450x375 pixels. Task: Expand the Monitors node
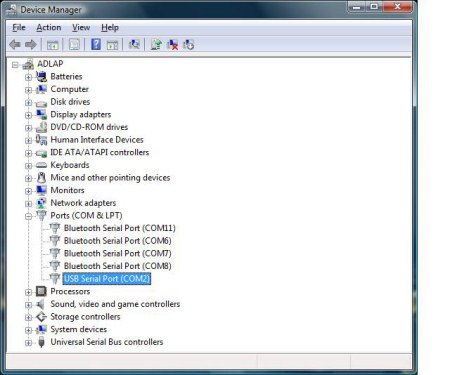coord(28,191)
